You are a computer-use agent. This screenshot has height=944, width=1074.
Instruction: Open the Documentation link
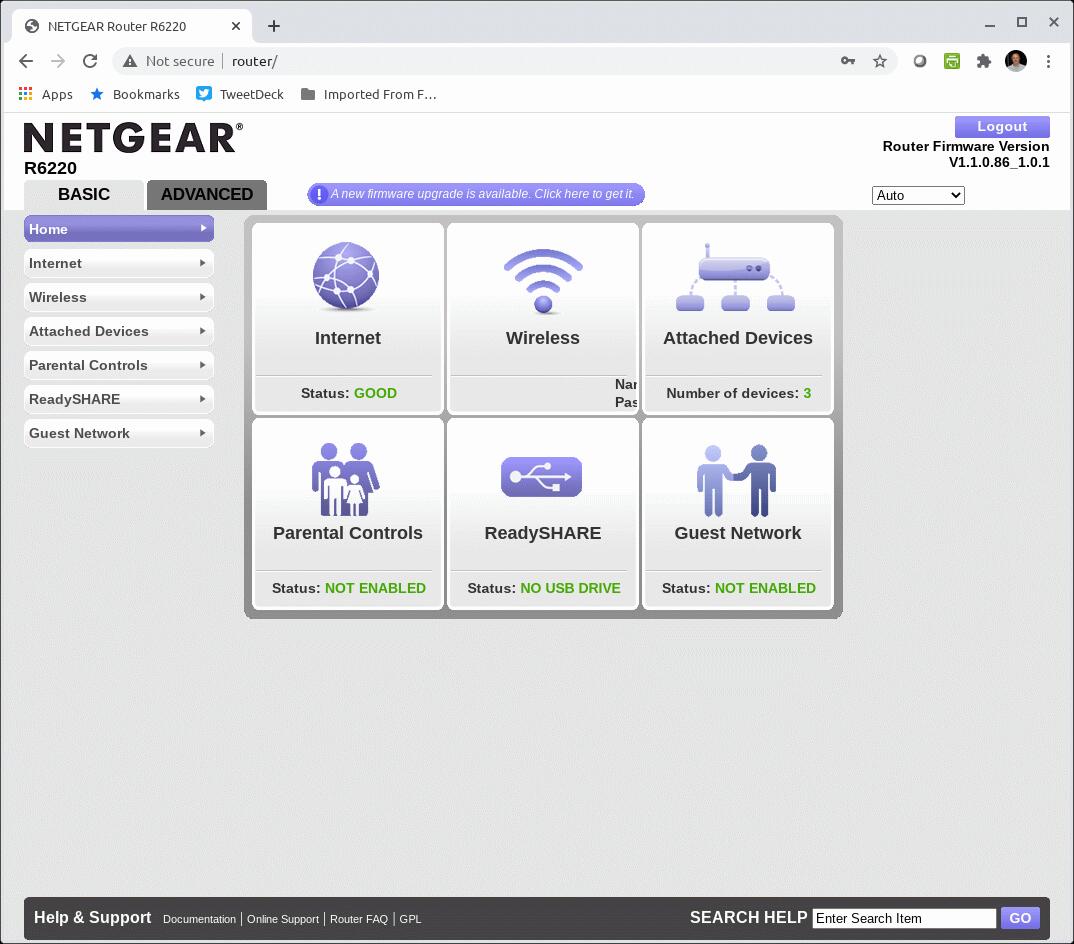199,919
